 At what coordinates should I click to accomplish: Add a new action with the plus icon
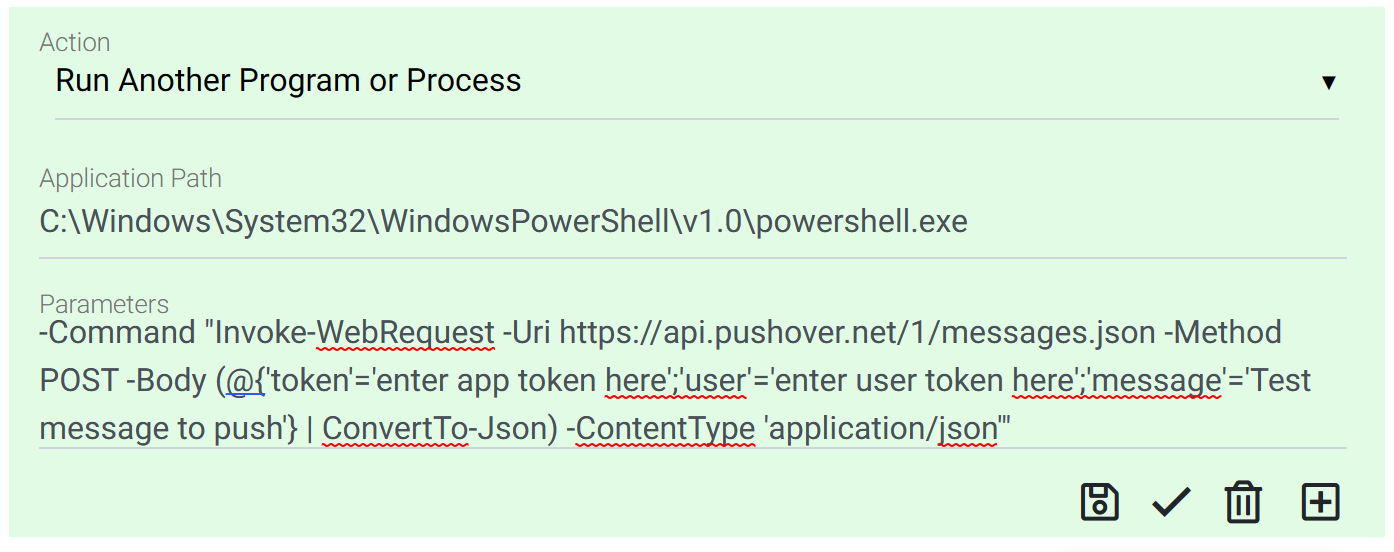pos(1320,501)
